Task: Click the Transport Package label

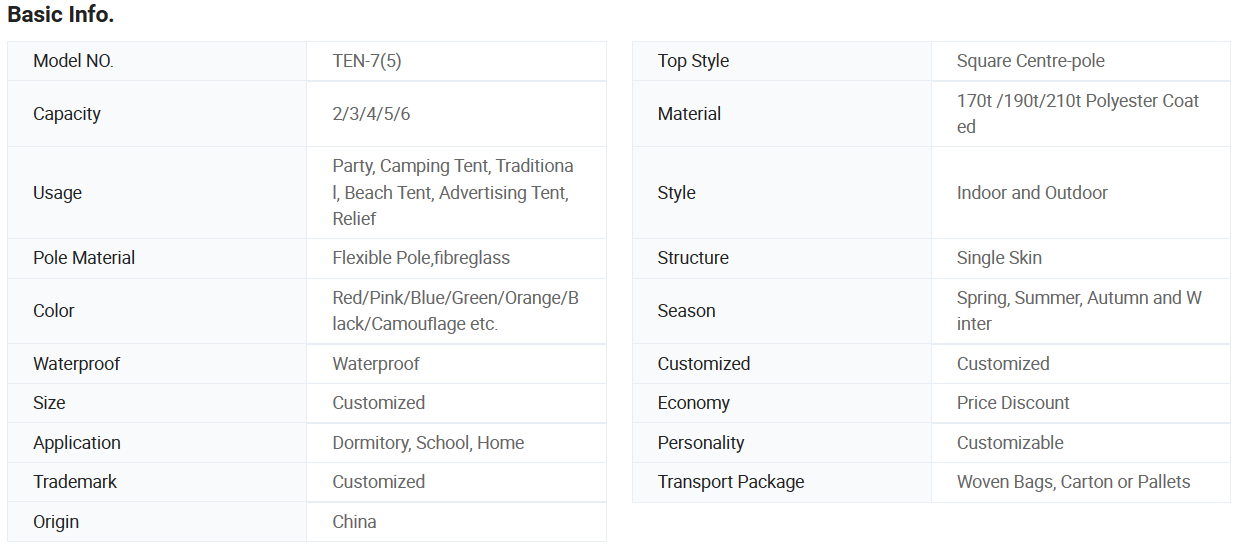Action: (731, 482)
